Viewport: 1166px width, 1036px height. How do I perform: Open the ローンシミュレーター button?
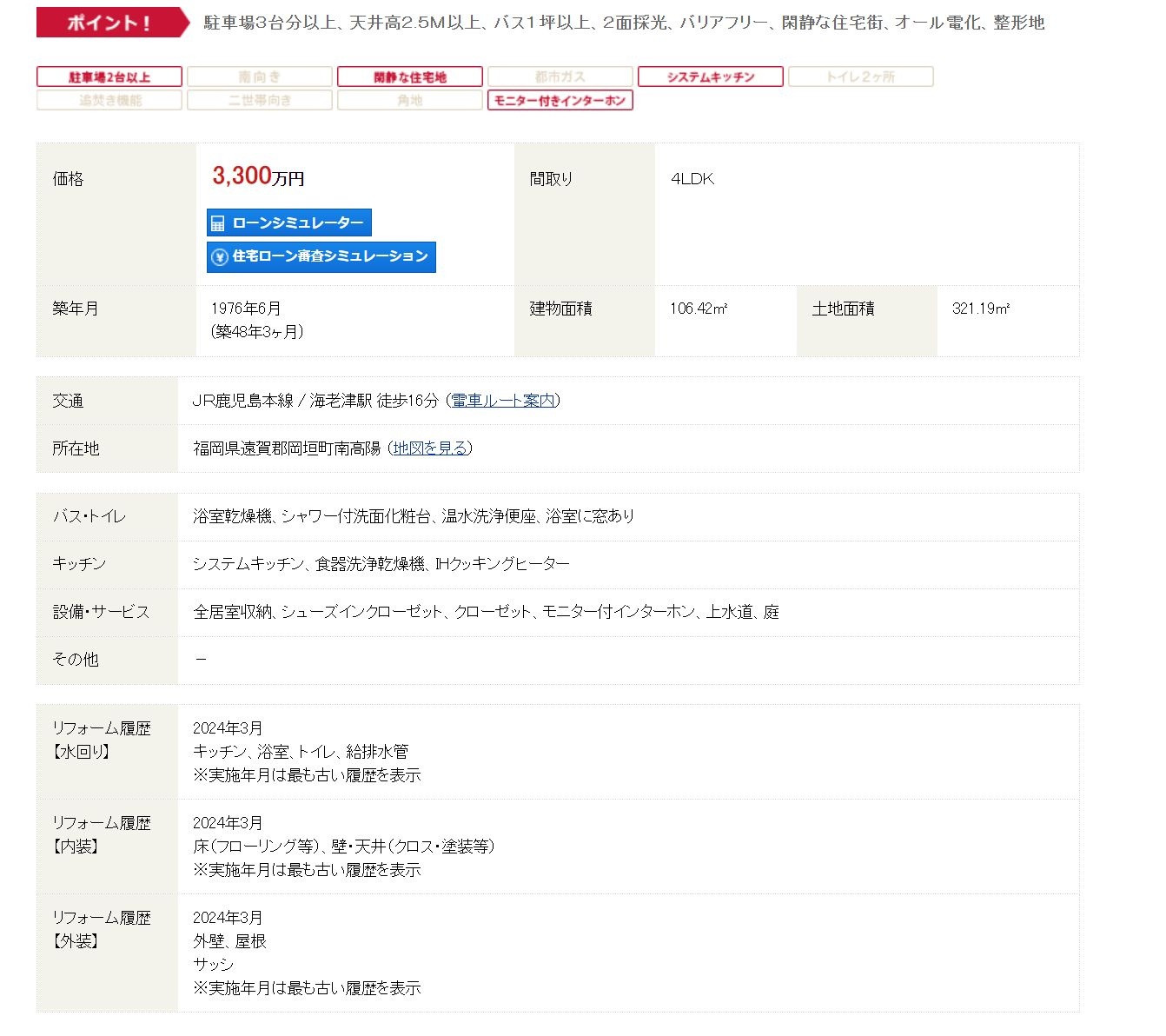click(289, 222)
